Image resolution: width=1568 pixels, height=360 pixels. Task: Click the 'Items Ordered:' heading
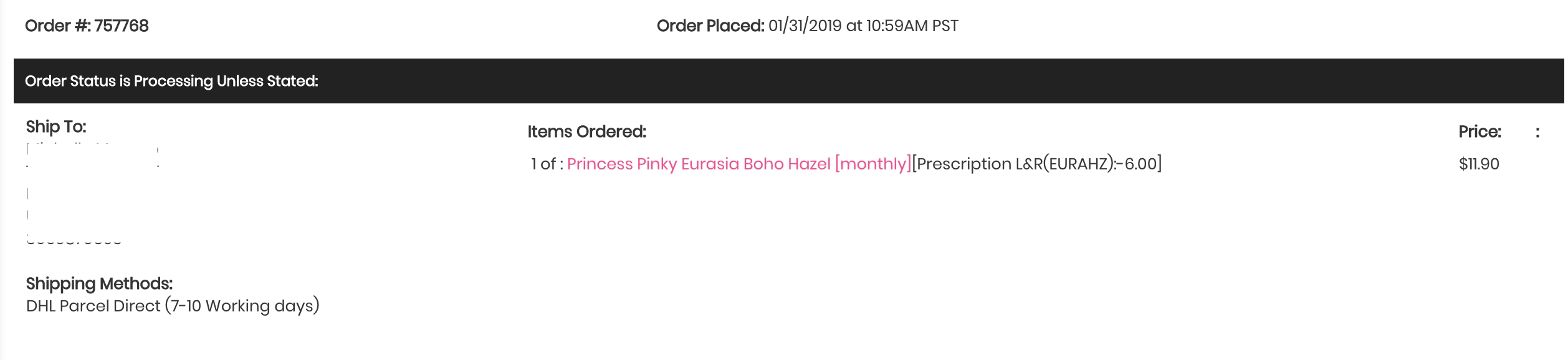587,131
